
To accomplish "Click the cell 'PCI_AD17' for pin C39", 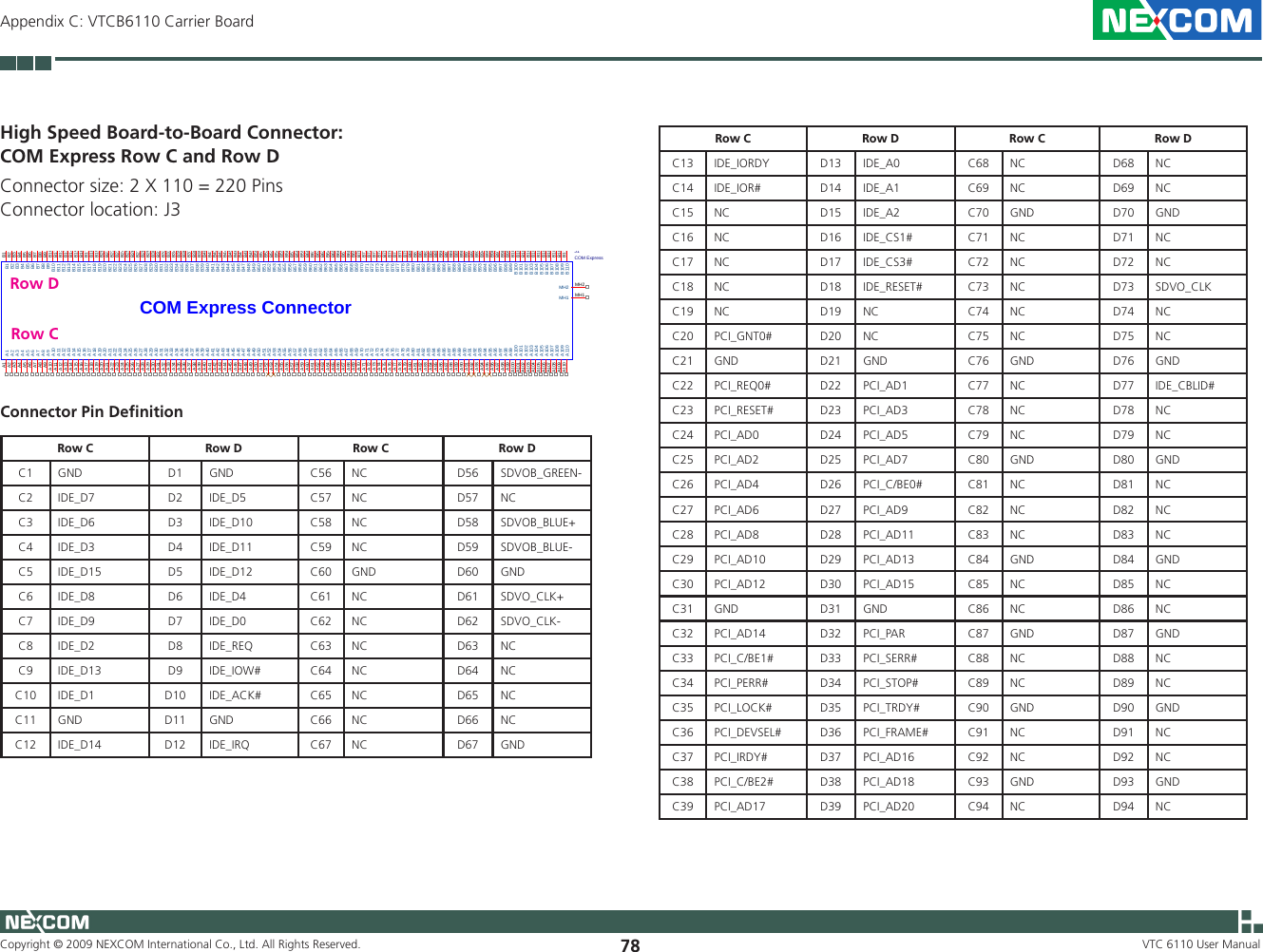I will click(x=756, y=807).
